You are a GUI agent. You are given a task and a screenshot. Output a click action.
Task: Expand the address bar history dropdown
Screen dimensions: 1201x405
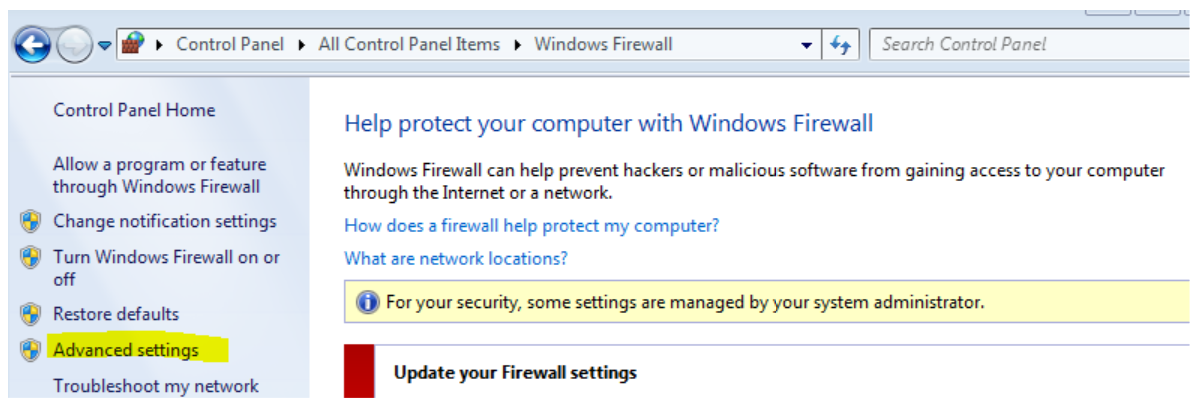[807, 45]
